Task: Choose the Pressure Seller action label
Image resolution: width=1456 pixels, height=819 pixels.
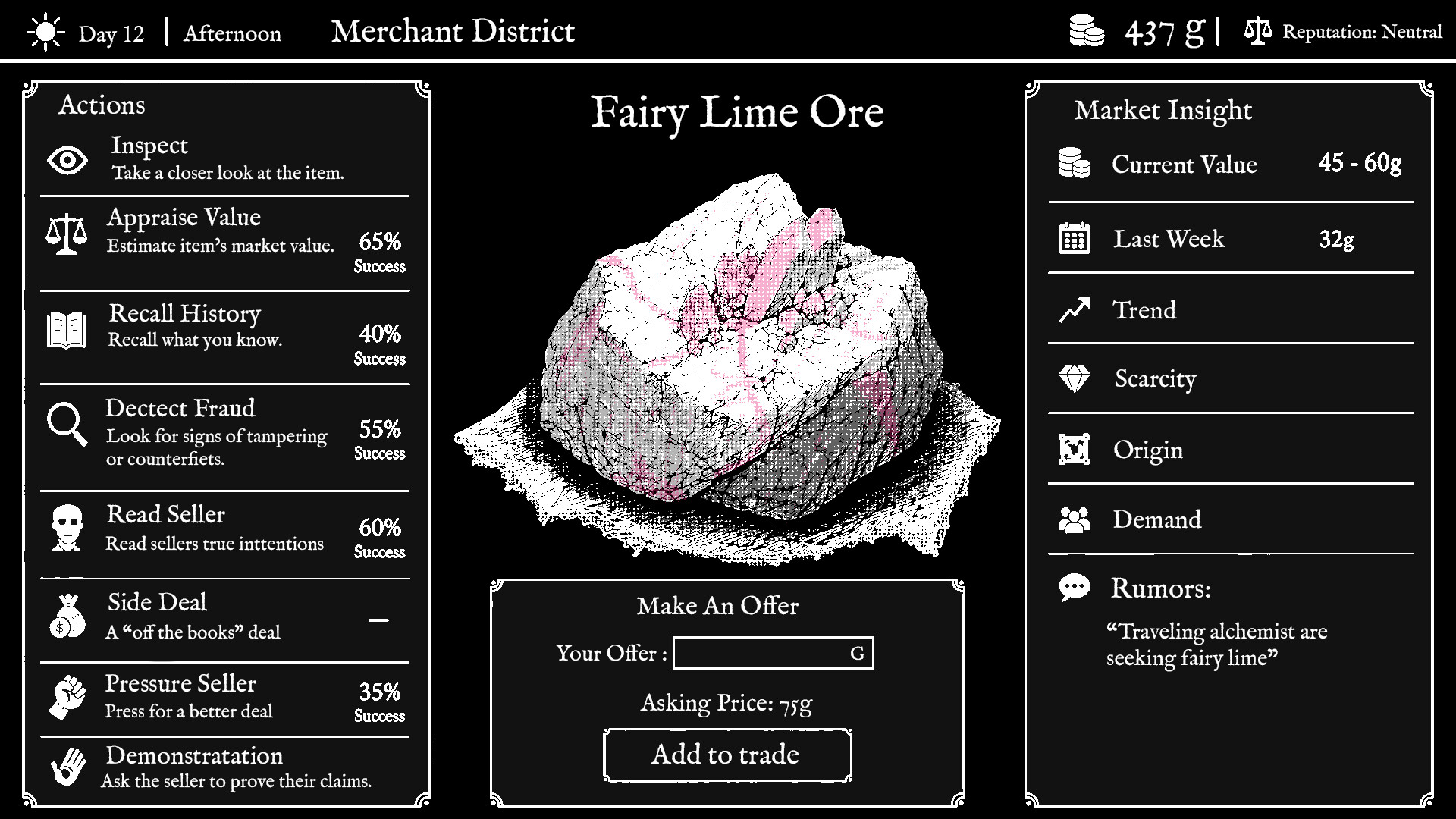Action: [x=180, y=683]
